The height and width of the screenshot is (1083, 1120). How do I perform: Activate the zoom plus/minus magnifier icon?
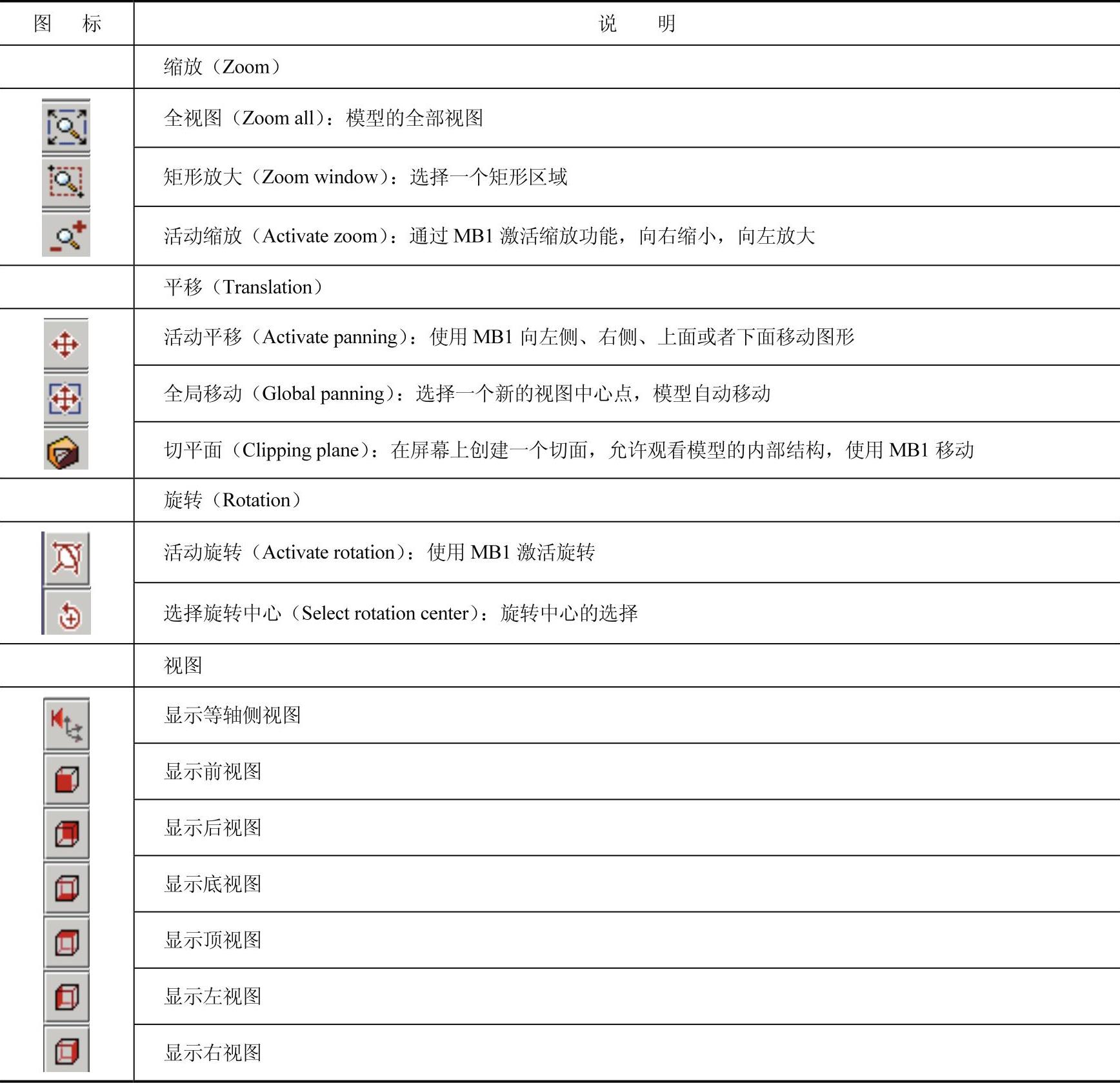(66, 236)
